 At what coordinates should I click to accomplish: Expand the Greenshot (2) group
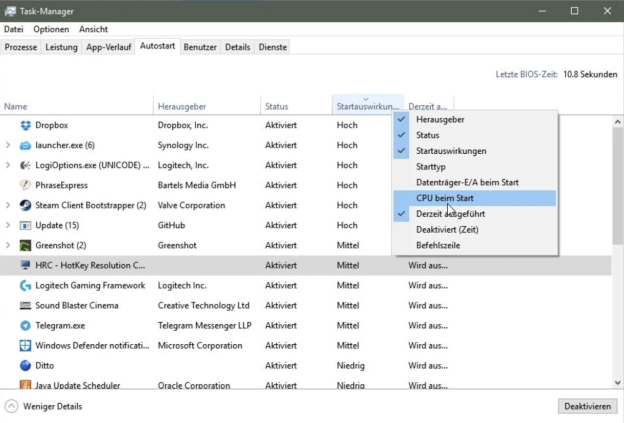pos(8,245)
